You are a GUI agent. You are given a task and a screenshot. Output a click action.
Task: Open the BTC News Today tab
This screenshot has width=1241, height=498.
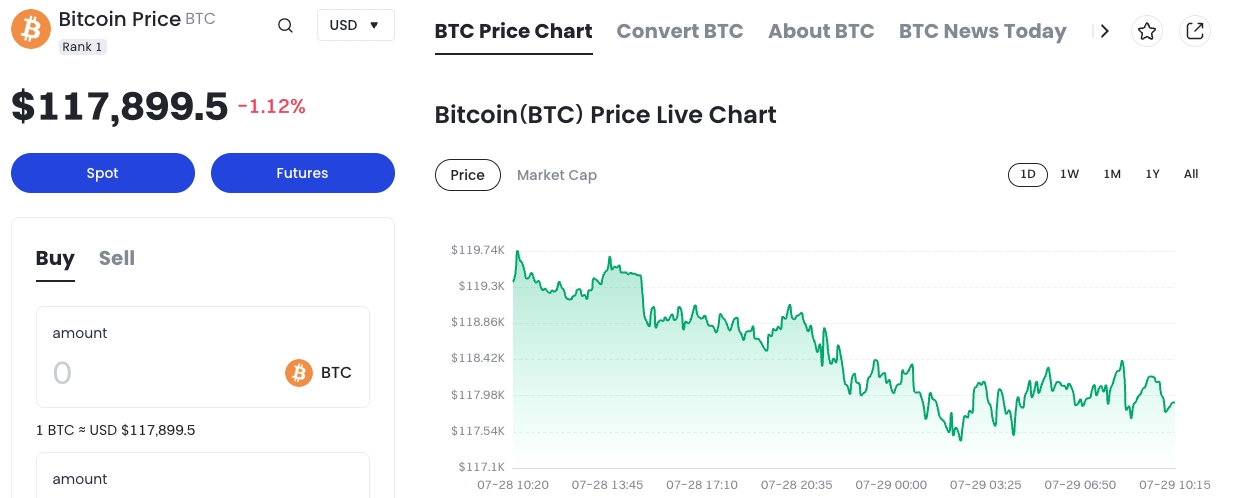982,31
